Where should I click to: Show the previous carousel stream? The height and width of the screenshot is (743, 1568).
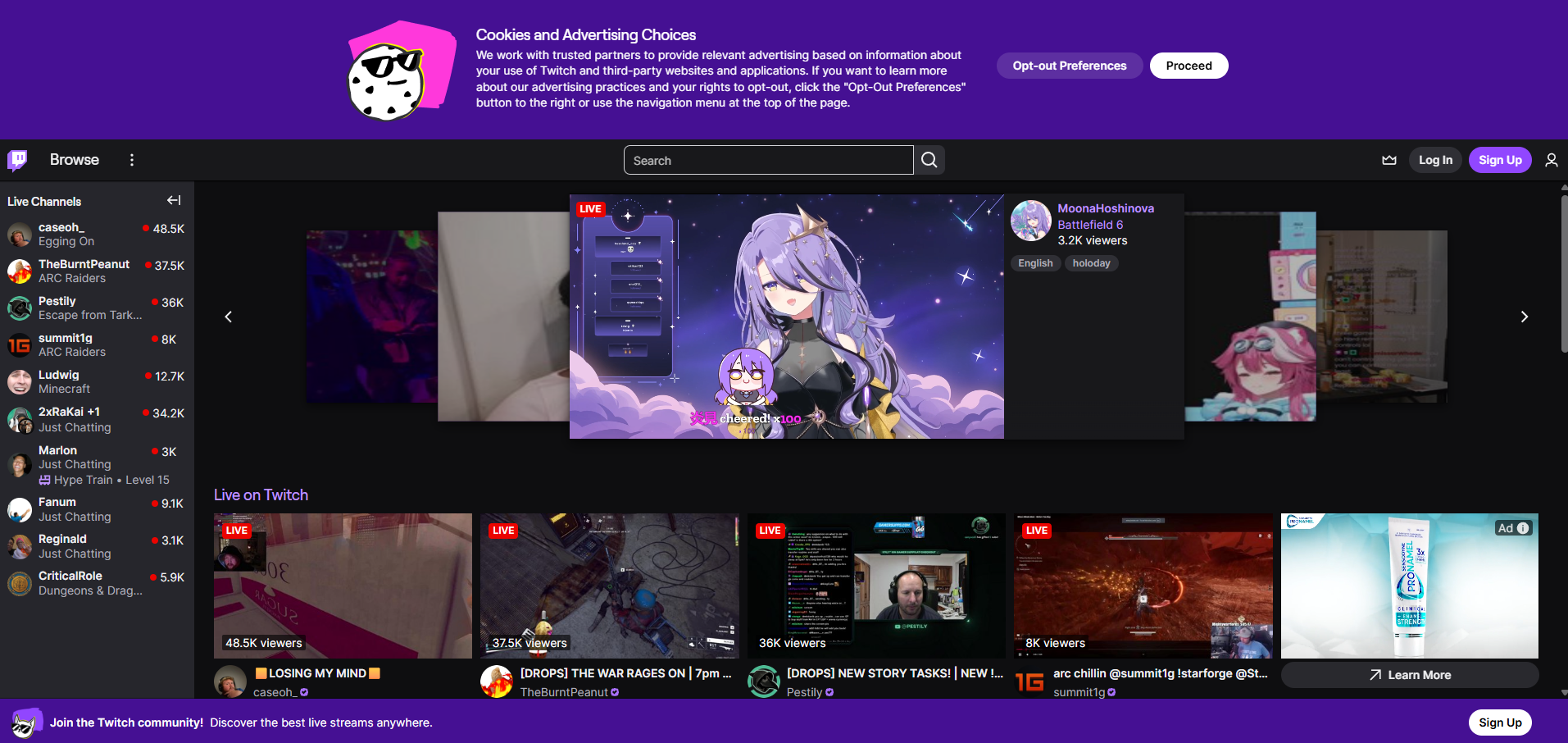point(229,317)
